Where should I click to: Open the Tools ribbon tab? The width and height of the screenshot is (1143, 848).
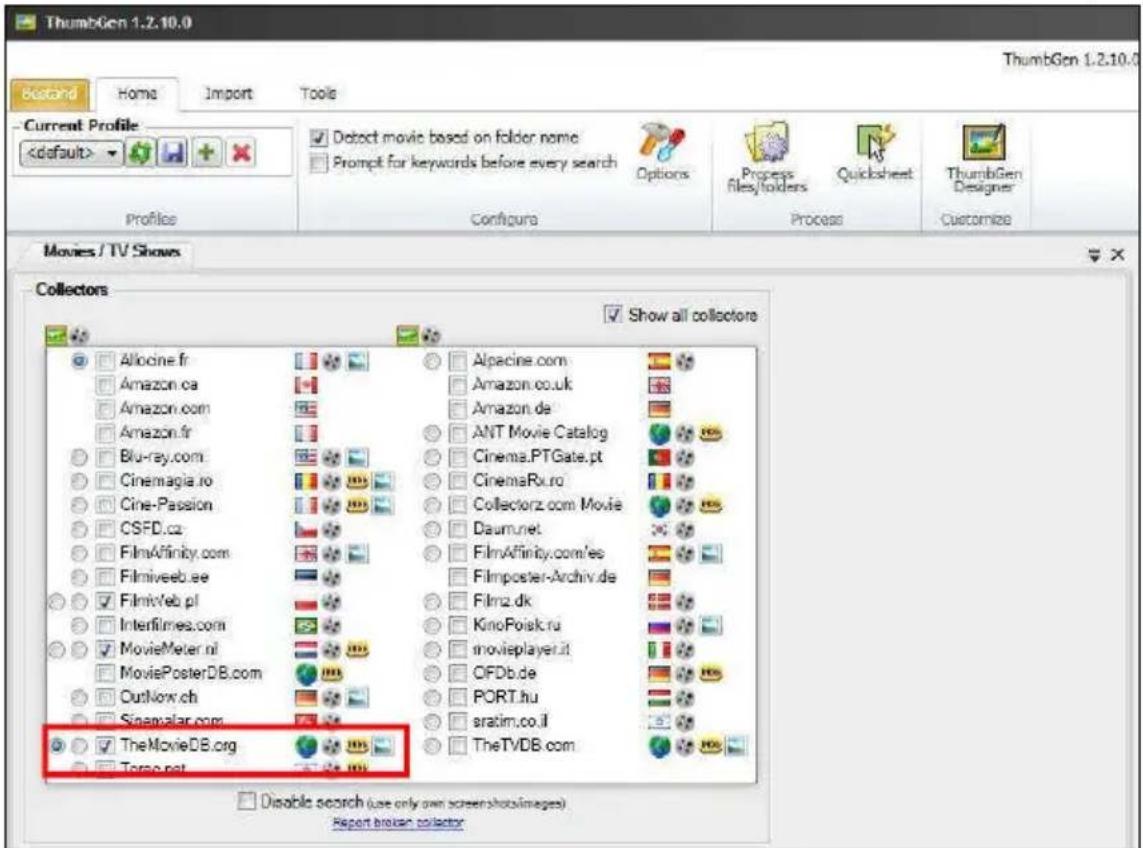click(319, 94)
